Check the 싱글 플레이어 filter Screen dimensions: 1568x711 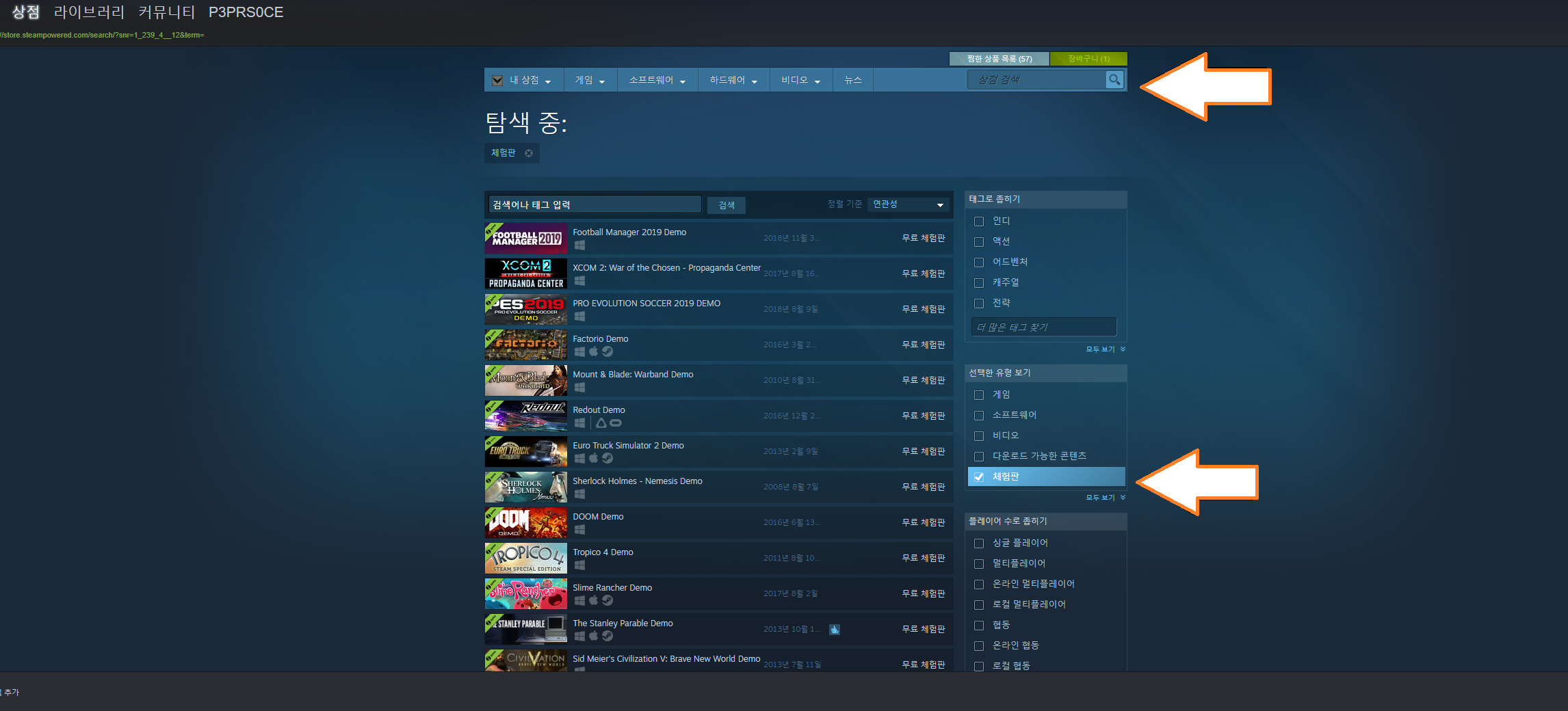pyautogui.click(x=979, y=544)
